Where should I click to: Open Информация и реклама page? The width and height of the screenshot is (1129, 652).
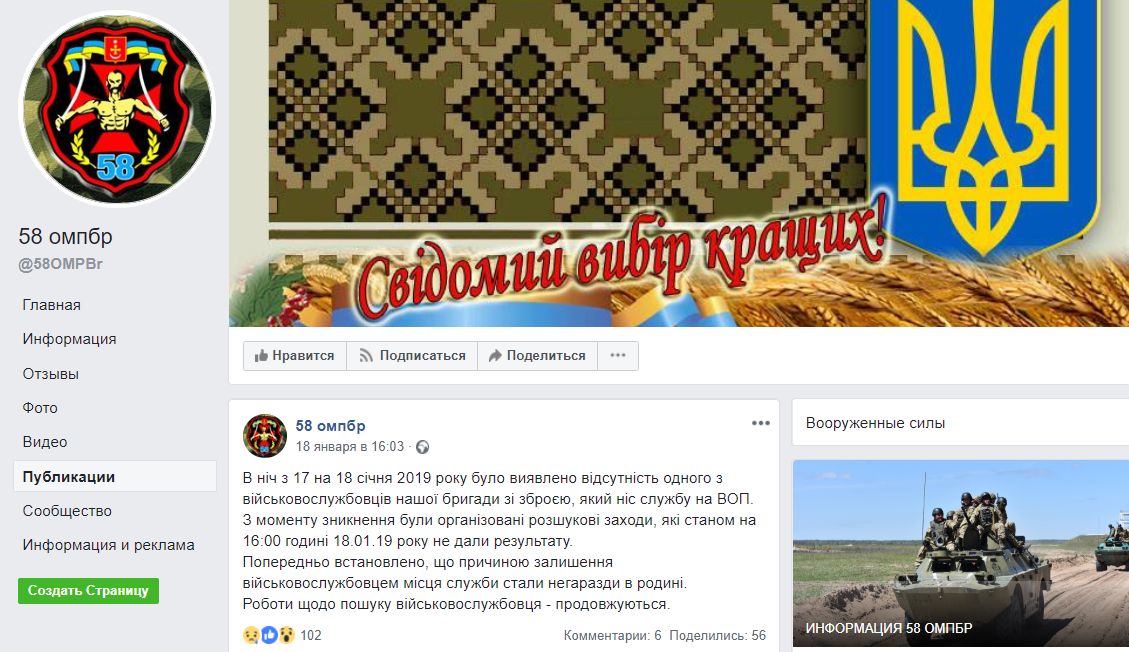108,545
